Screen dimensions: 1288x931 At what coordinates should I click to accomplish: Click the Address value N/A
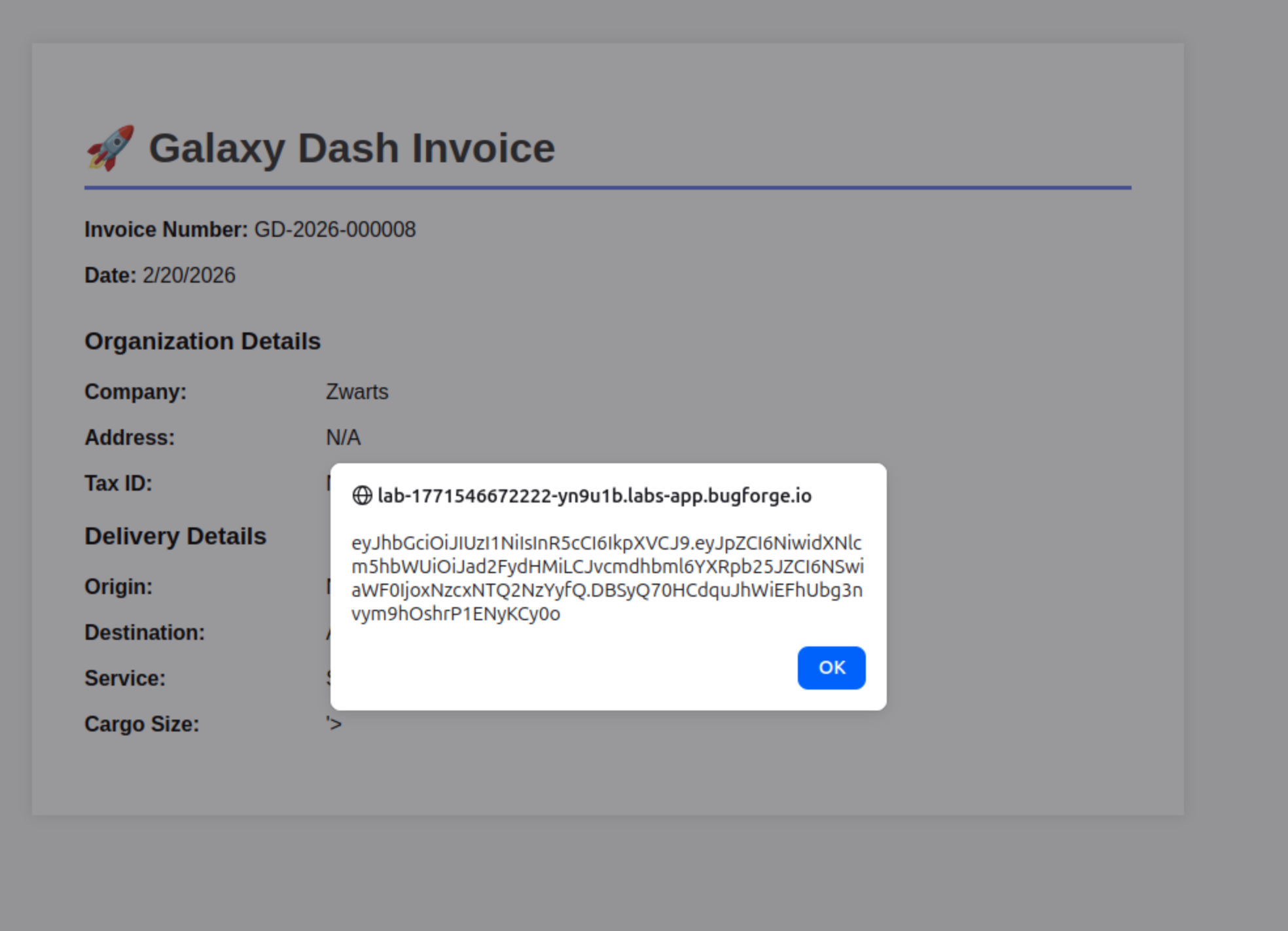(343, 438)
